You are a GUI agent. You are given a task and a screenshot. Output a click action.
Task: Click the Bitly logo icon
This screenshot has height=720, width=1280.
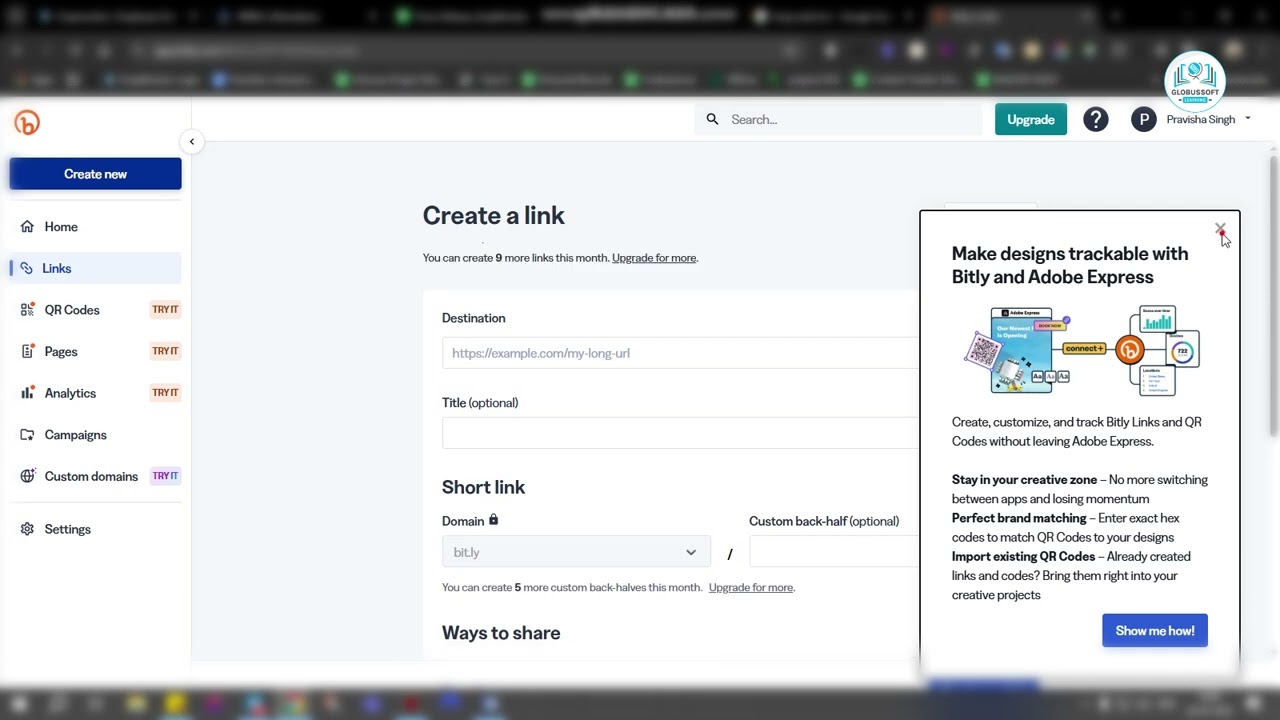pos(27,123)
